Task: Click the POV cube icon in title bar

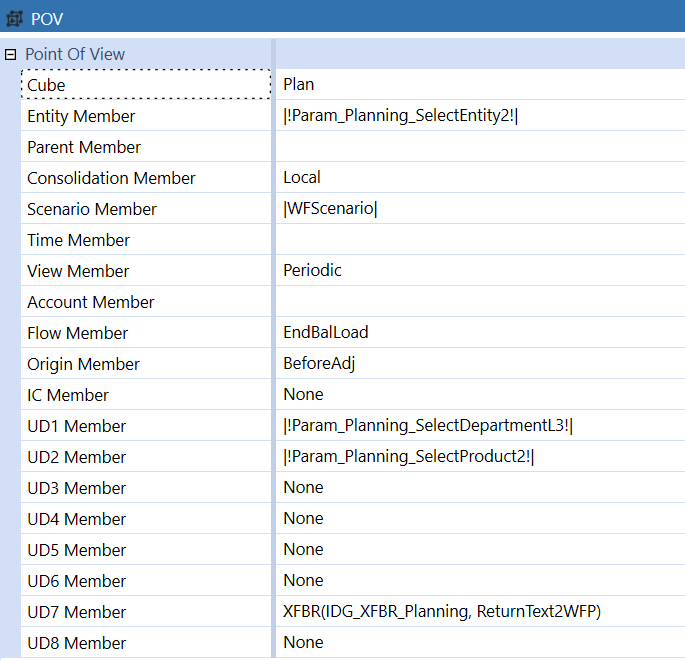Action: pyautogui.click(x=15, y=19)
